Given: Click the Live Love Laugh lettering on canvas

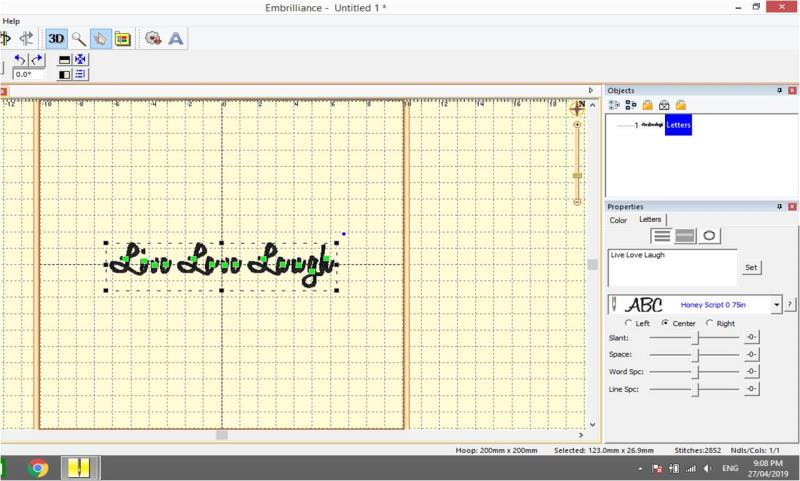Looking at the screenshot, I should 222,264.
